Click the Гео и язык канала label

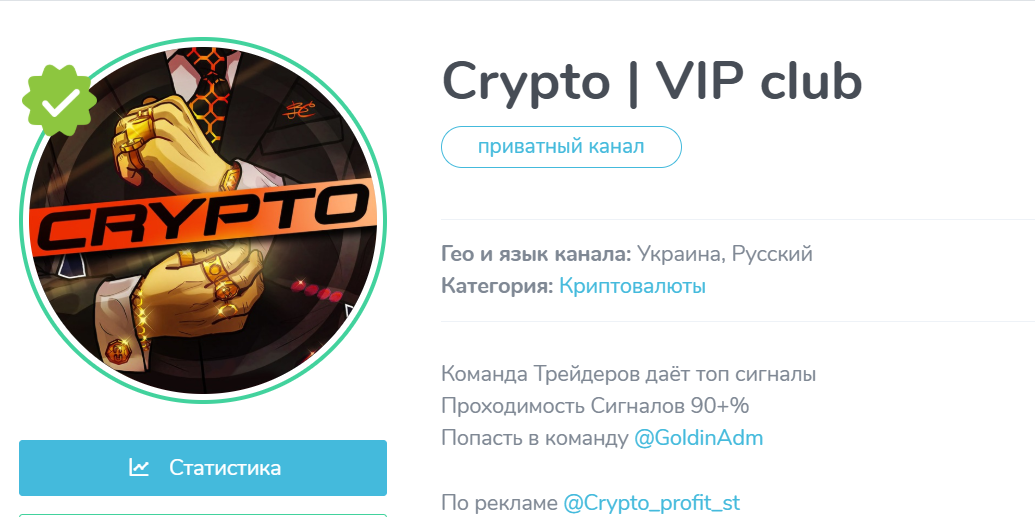(x=537, y=254)
